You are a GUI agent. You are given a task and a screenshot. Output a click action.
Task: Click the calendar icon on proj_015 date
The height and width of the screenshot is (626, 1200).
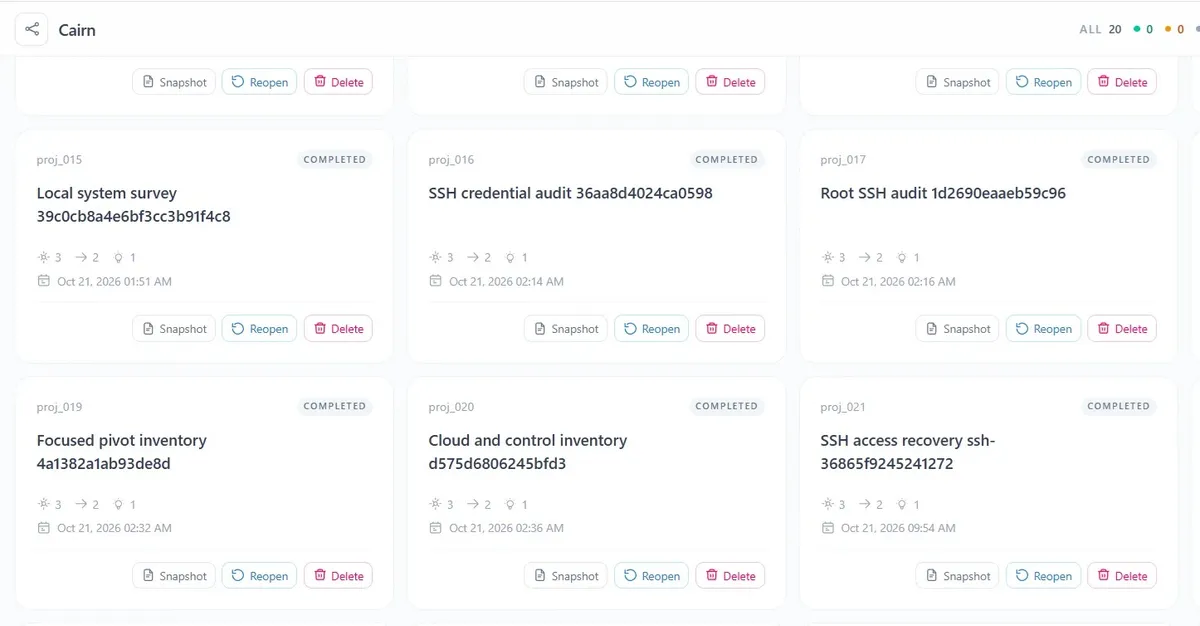click(43, 281)
